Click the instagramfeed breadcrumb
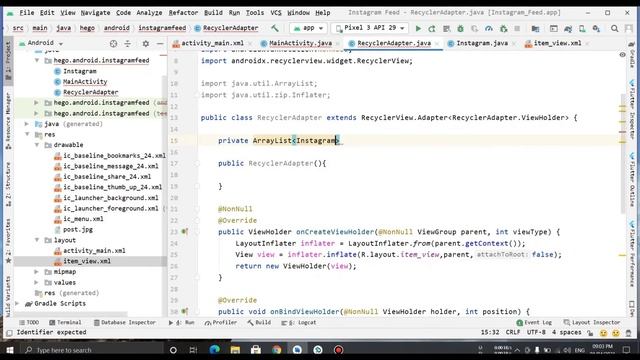 coord(162,28)
